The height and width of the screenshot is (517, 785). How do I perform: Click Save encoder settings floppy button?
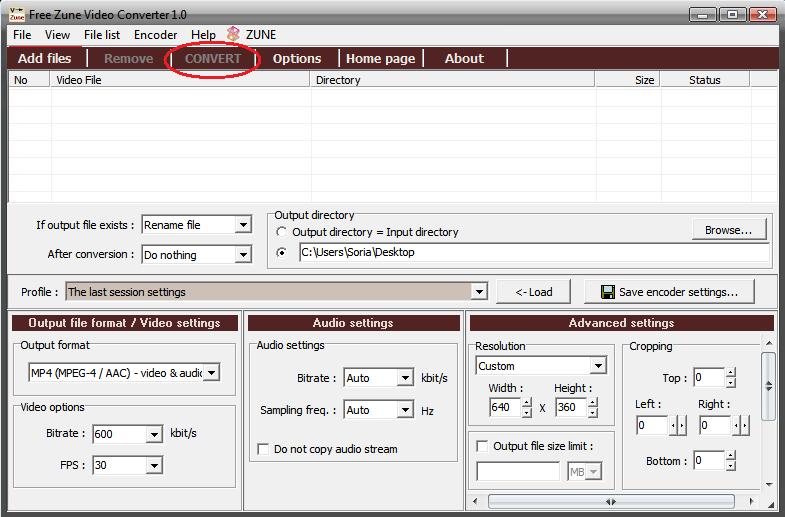(x=669, y=292)
